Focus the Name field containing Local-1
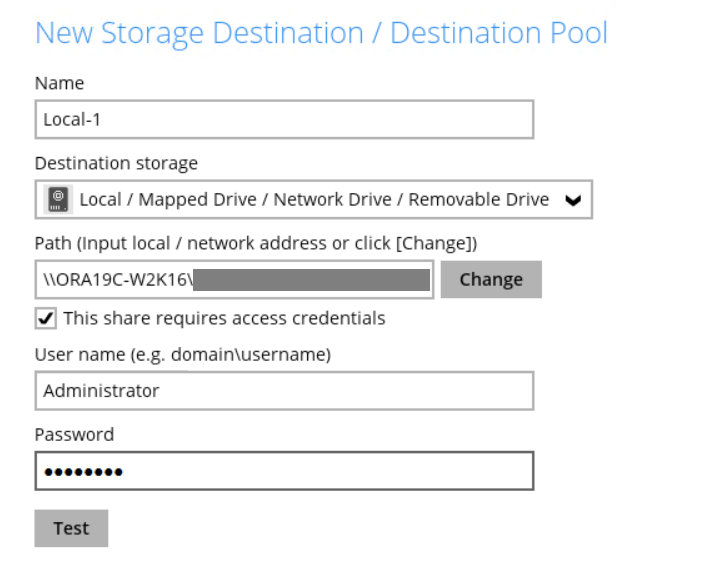721x572 pixels. click(283, 120)
